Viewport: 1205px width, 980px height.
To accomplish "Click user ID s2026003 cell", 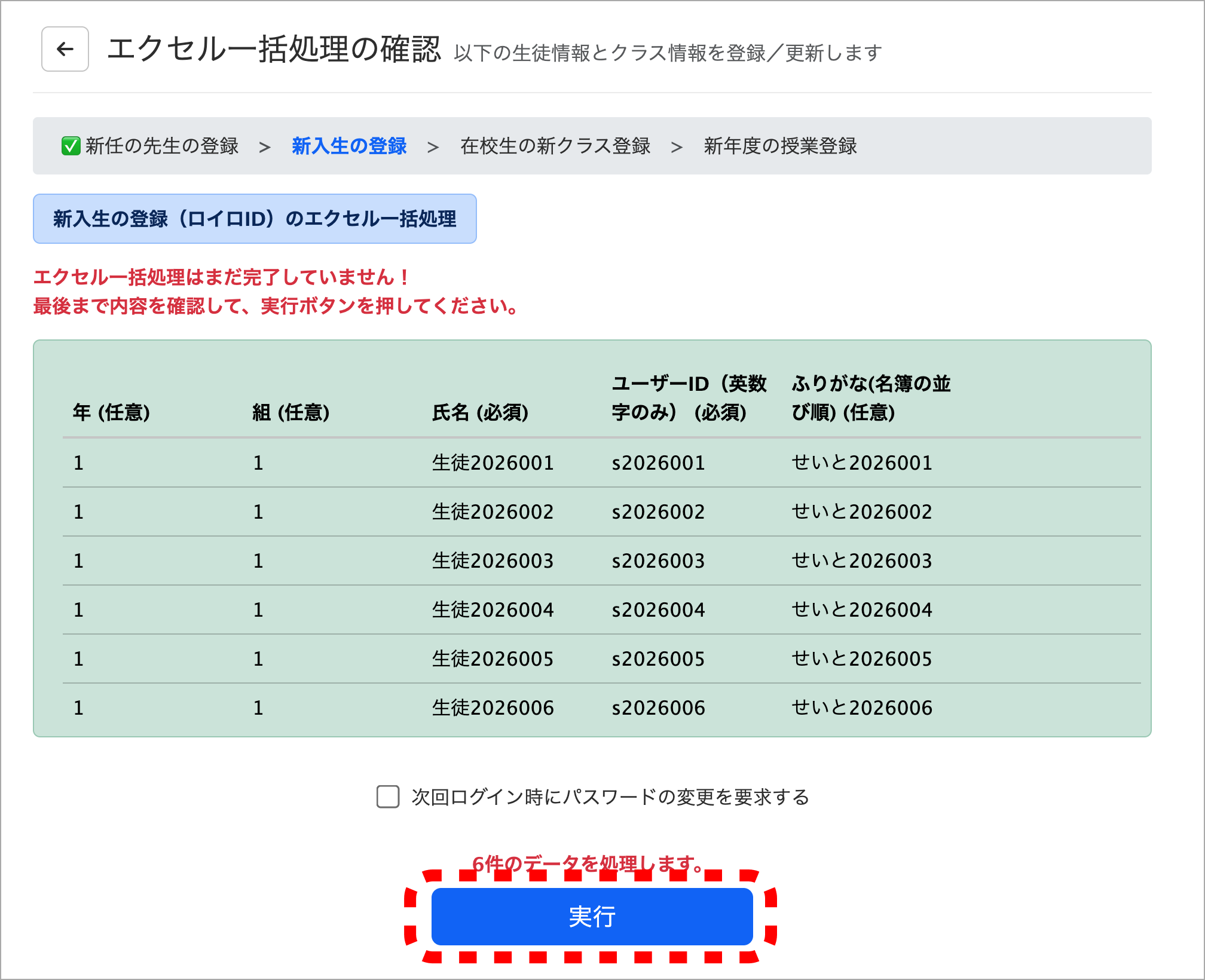I will (x=658, y=561).
